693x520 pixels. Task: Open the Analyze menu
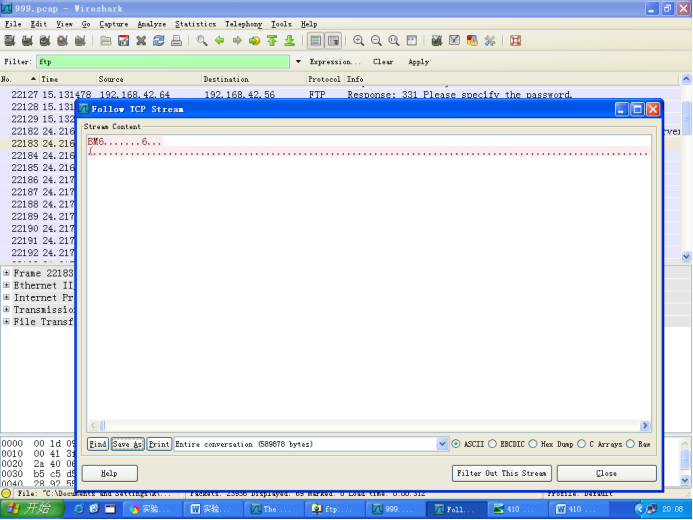point(152,24)
